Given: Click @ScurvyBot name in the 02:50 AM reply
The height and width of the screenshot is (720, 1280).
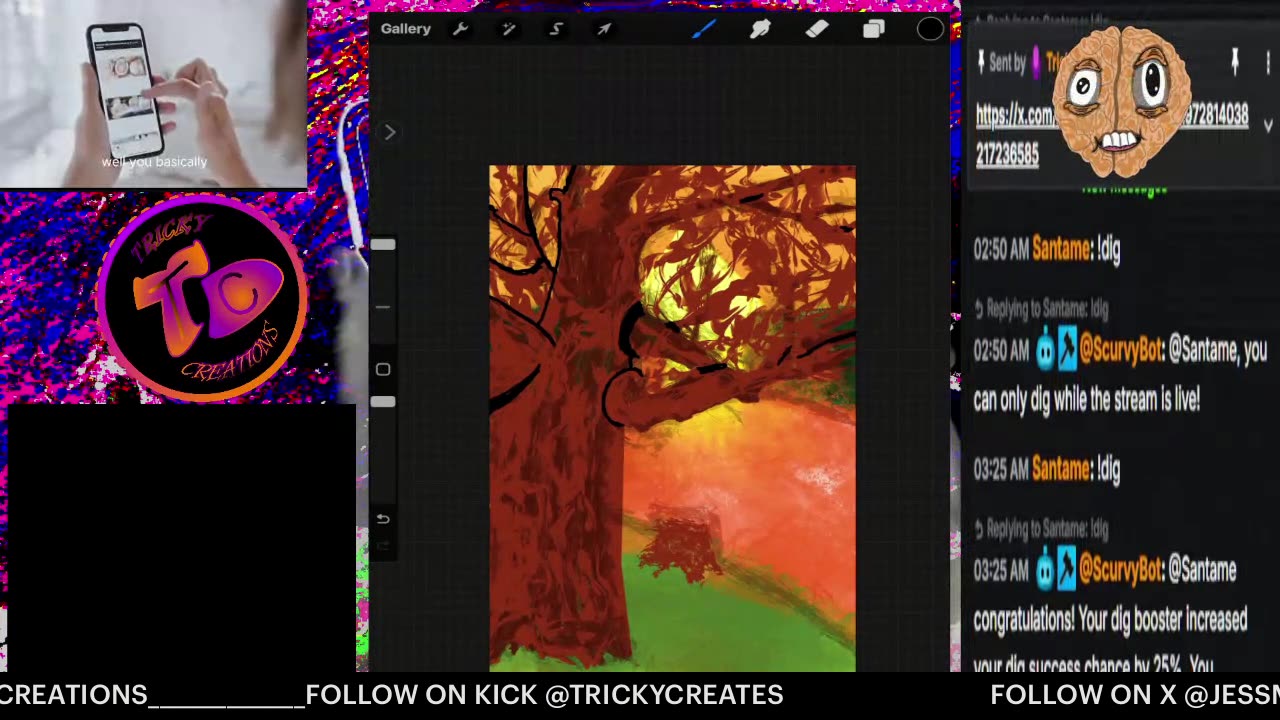Looking at the screenshot, I should (1121, 350).
